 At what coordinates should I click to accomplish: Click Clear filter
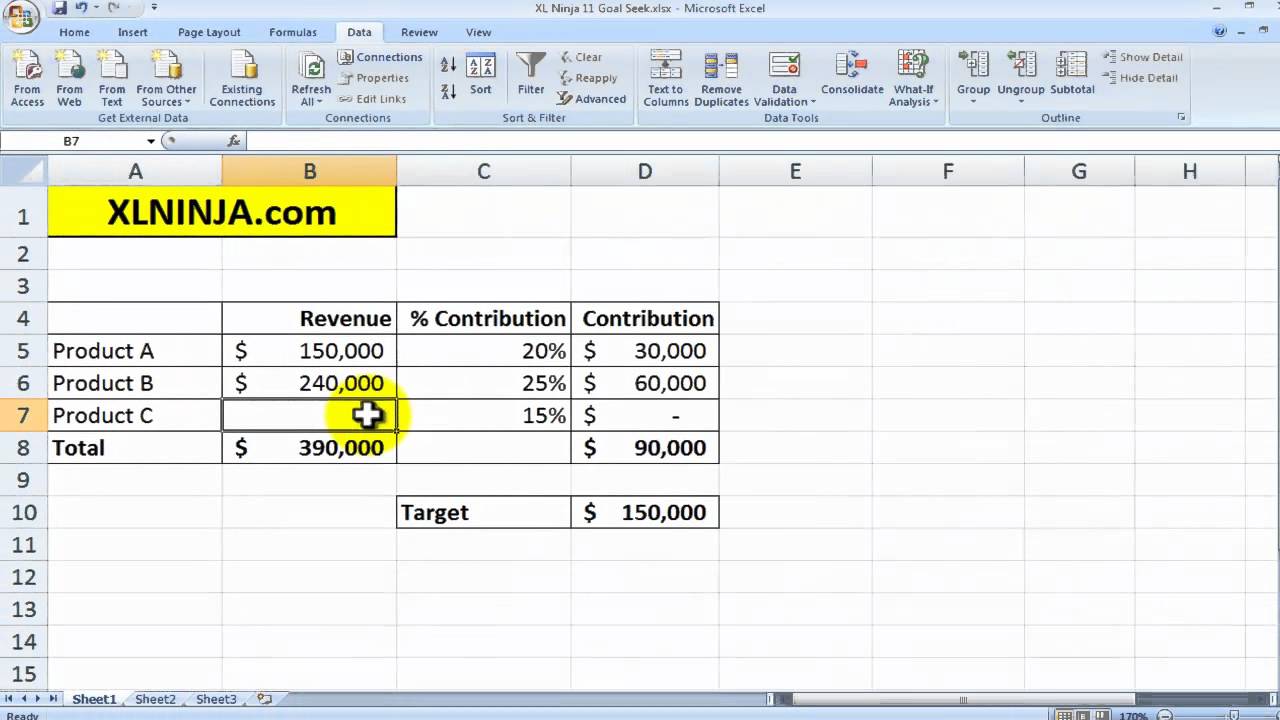(x=581, y=57)
